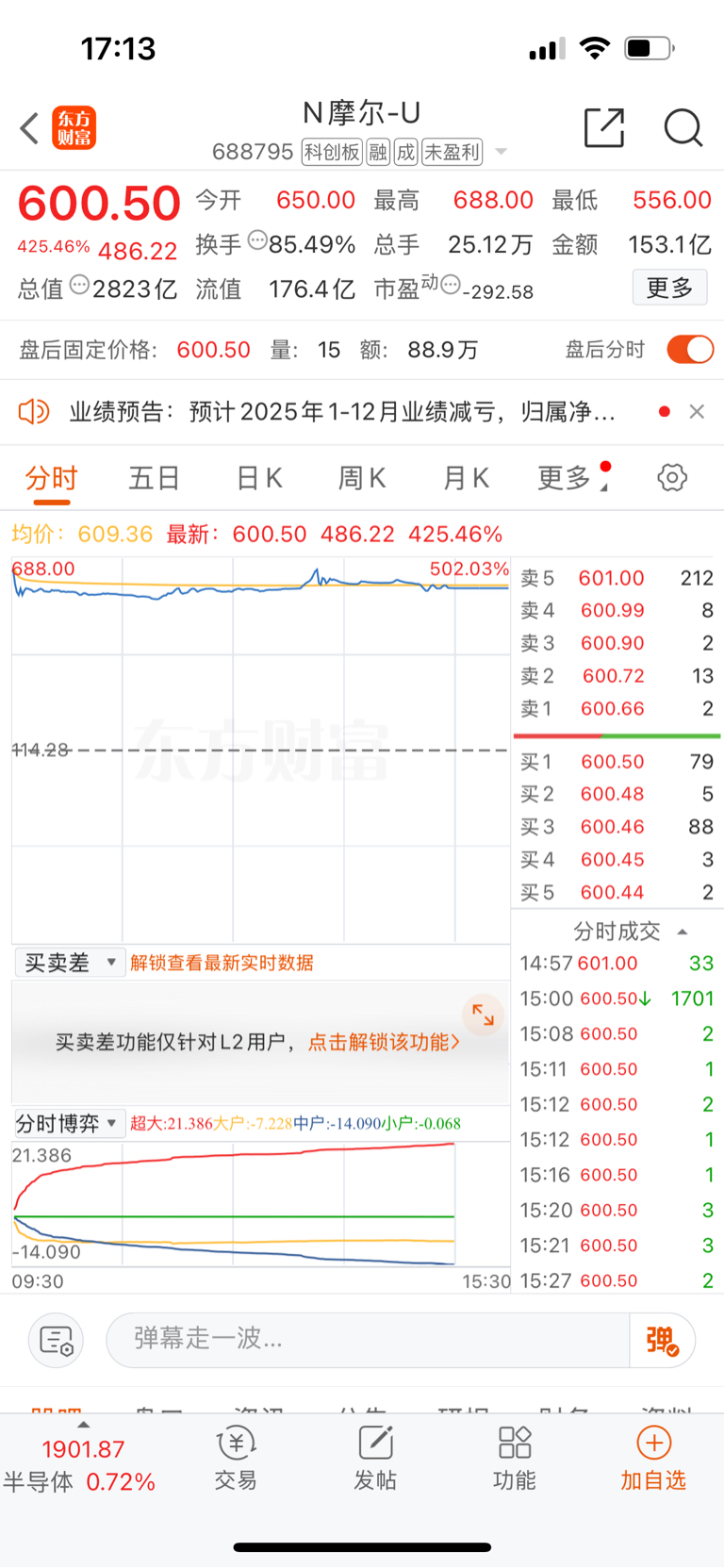Image resolution: width=724 pixels, height=1568 pixels.
Task: Switch to the 日K tab
Action: tap(259, 478)
